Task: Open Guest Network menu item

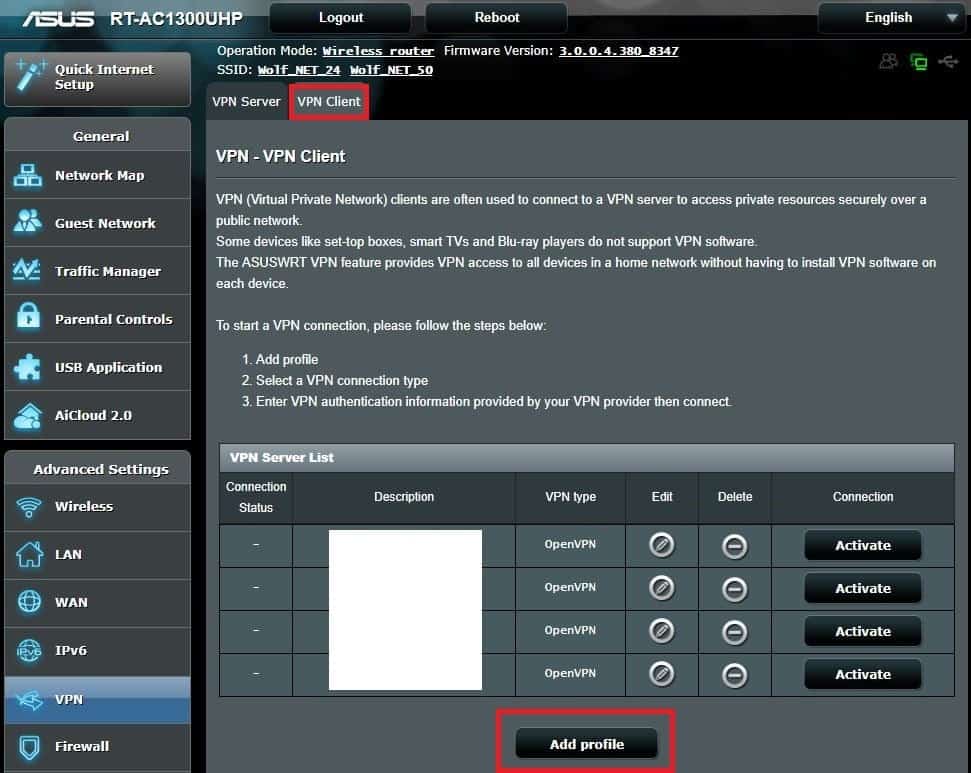Action: tap(97, 223)
